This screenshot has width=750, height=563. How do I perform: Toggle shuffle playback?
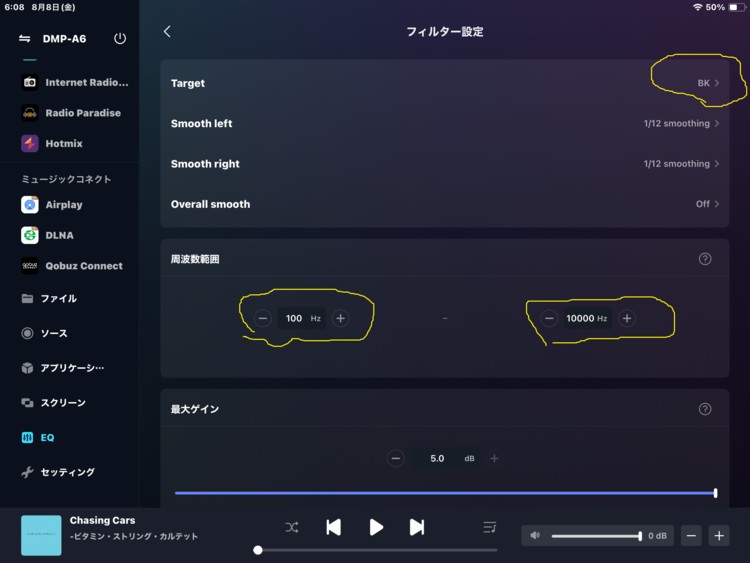pyautogui.click(x=292, y=528)
